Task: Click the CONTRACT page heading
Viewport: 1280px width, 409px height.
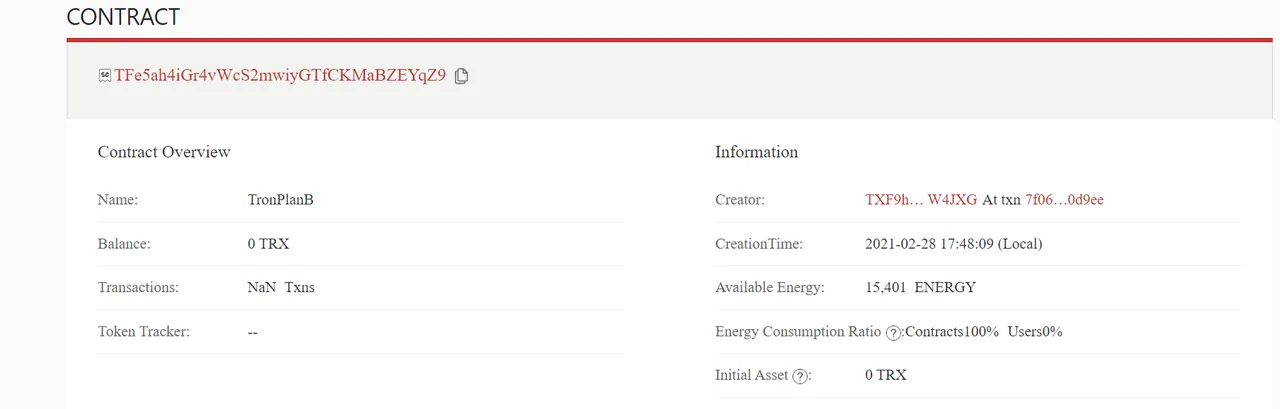Action: pos(124,17)
